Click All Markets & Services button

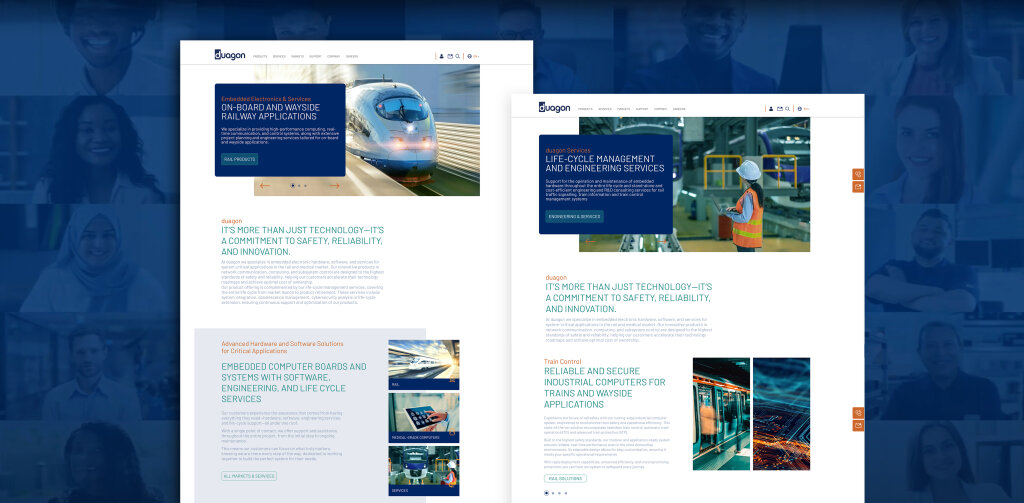249,476
